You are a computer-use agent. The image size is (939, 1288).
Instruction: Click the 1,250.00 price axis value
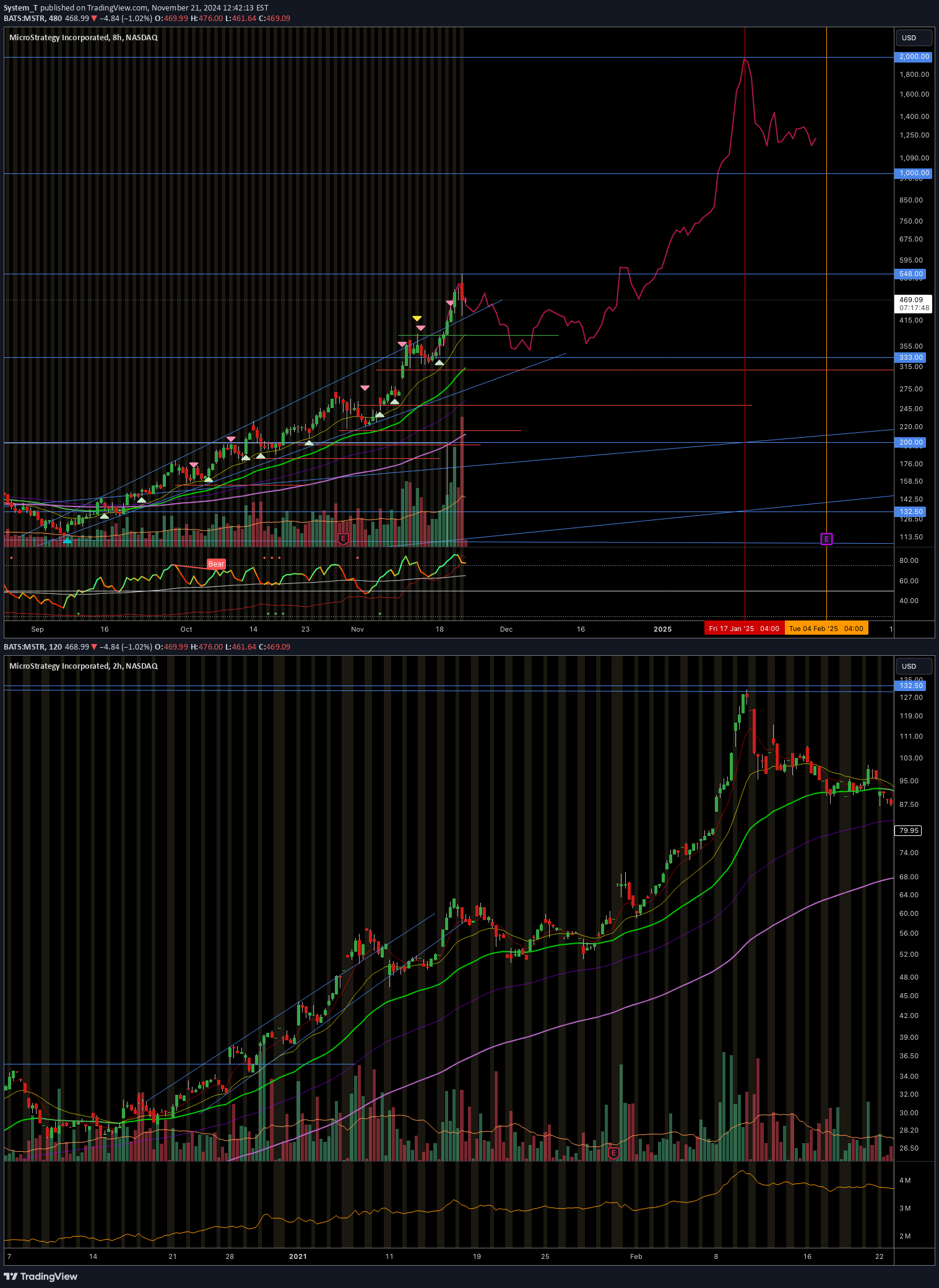(x=914, y=135)
